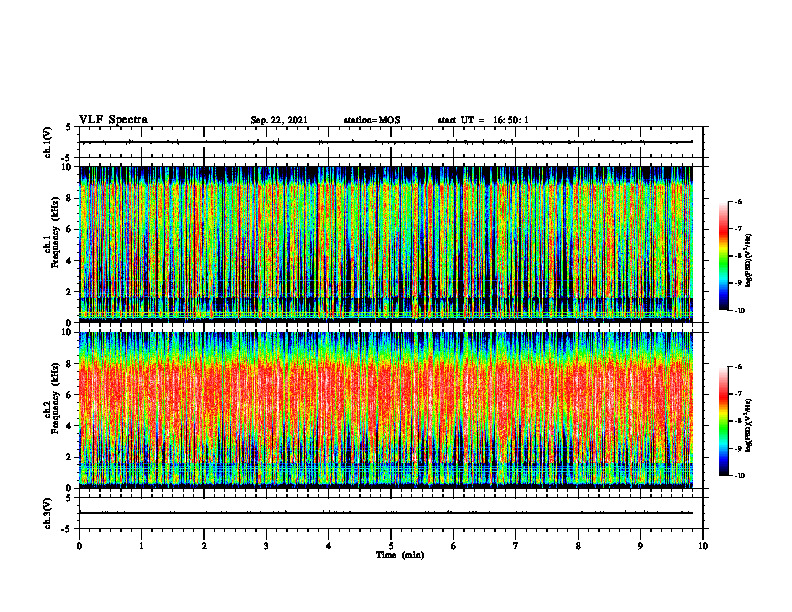The width and height of the screenshot is (792, 612).
Task: Click the "-5" tick on ch.1(V) axis
Action: click(x=67, y=158)
